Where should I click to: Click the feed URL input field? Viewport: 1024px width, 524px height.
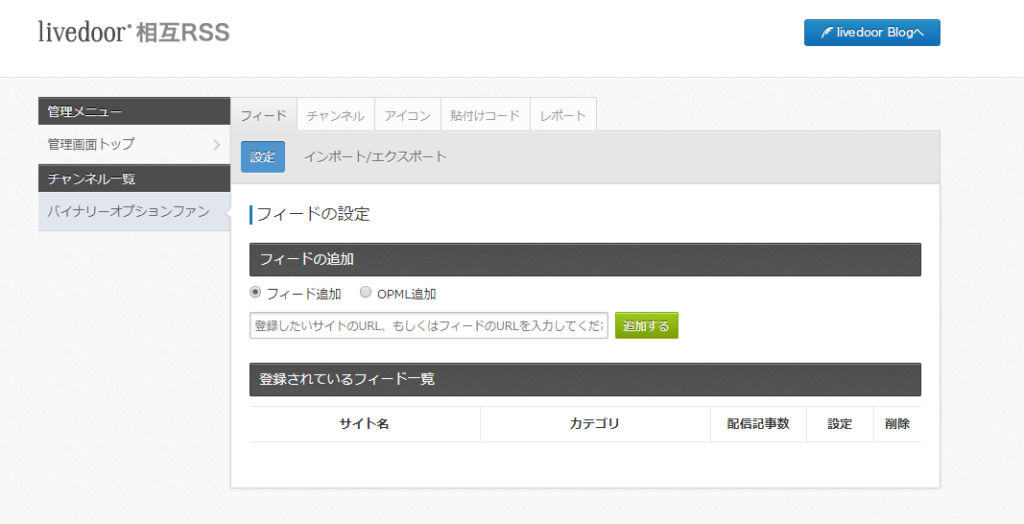pos(428,326)
